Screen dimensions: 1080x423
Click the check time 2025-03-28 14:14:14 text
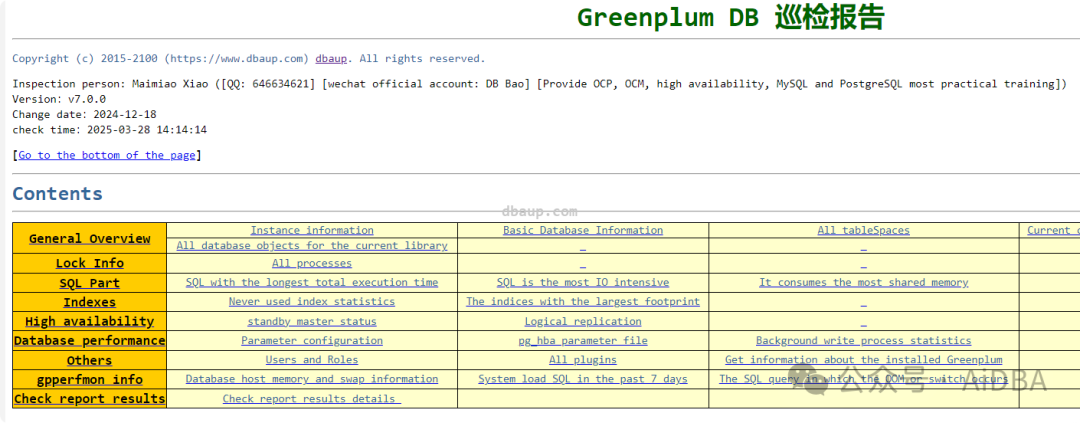[110, 130]
